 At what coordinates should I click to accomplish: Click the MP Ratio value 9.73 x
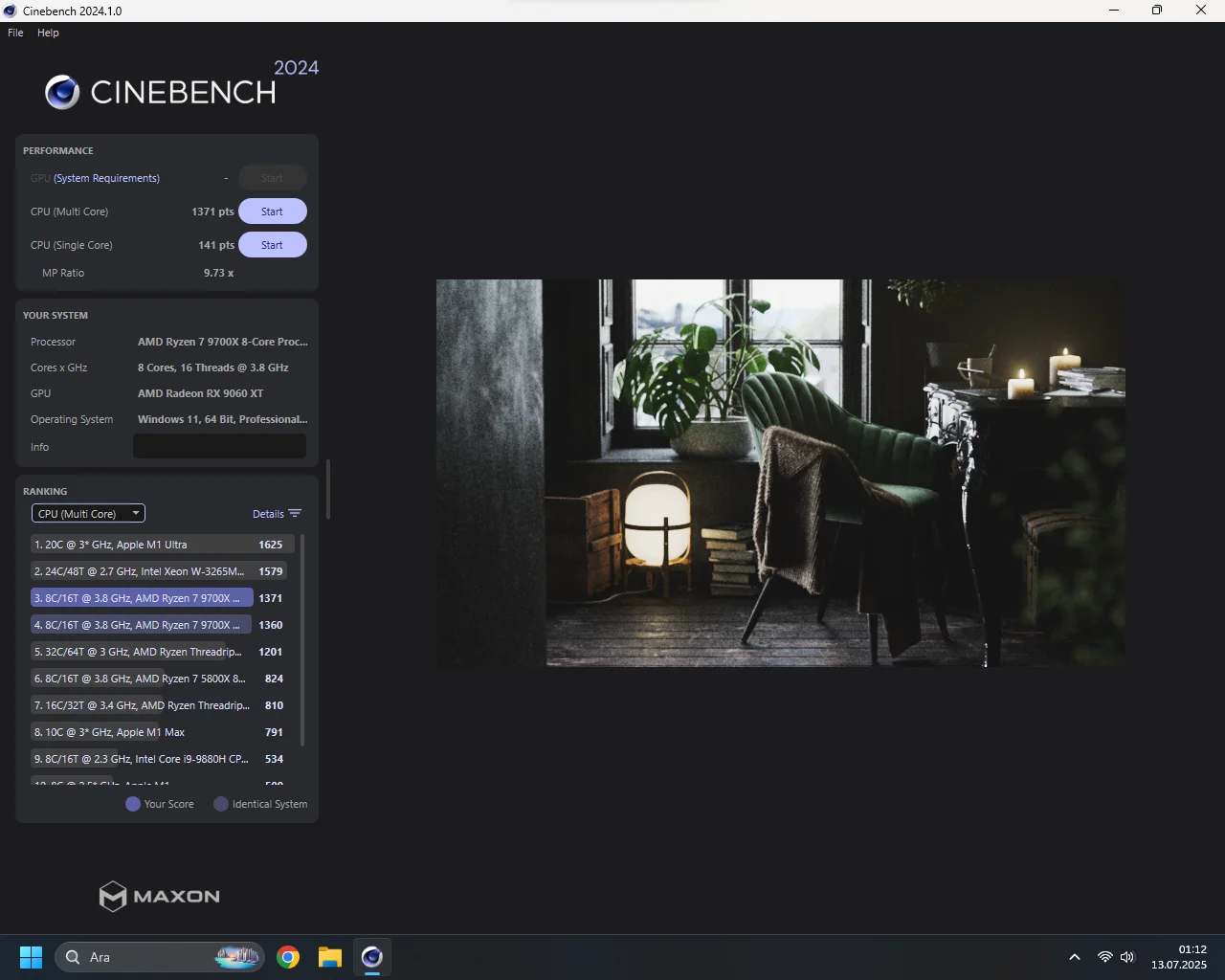pos(218,273)
